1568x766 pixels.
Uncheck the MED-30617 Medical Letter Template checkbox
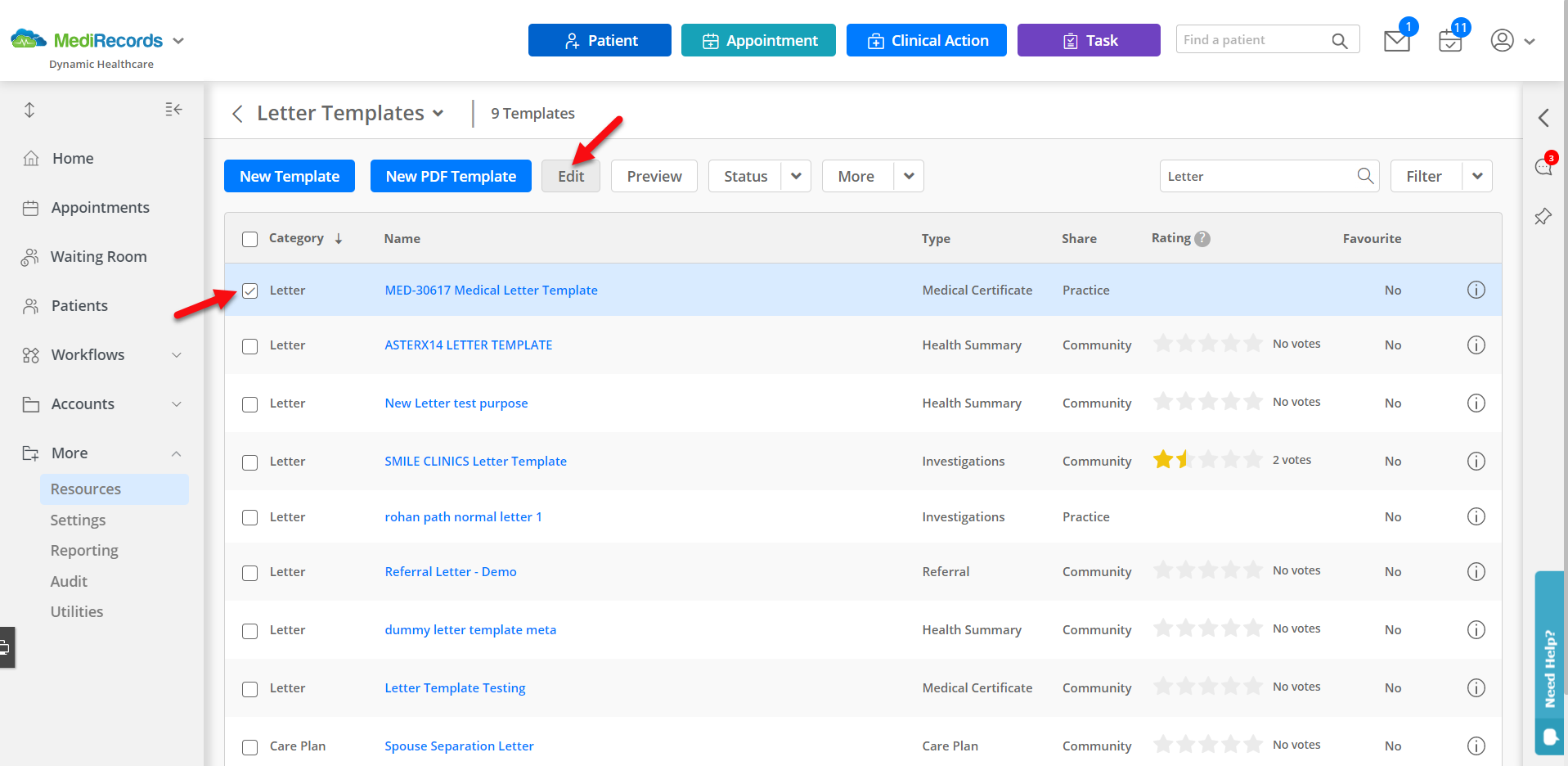pos(249,291)
